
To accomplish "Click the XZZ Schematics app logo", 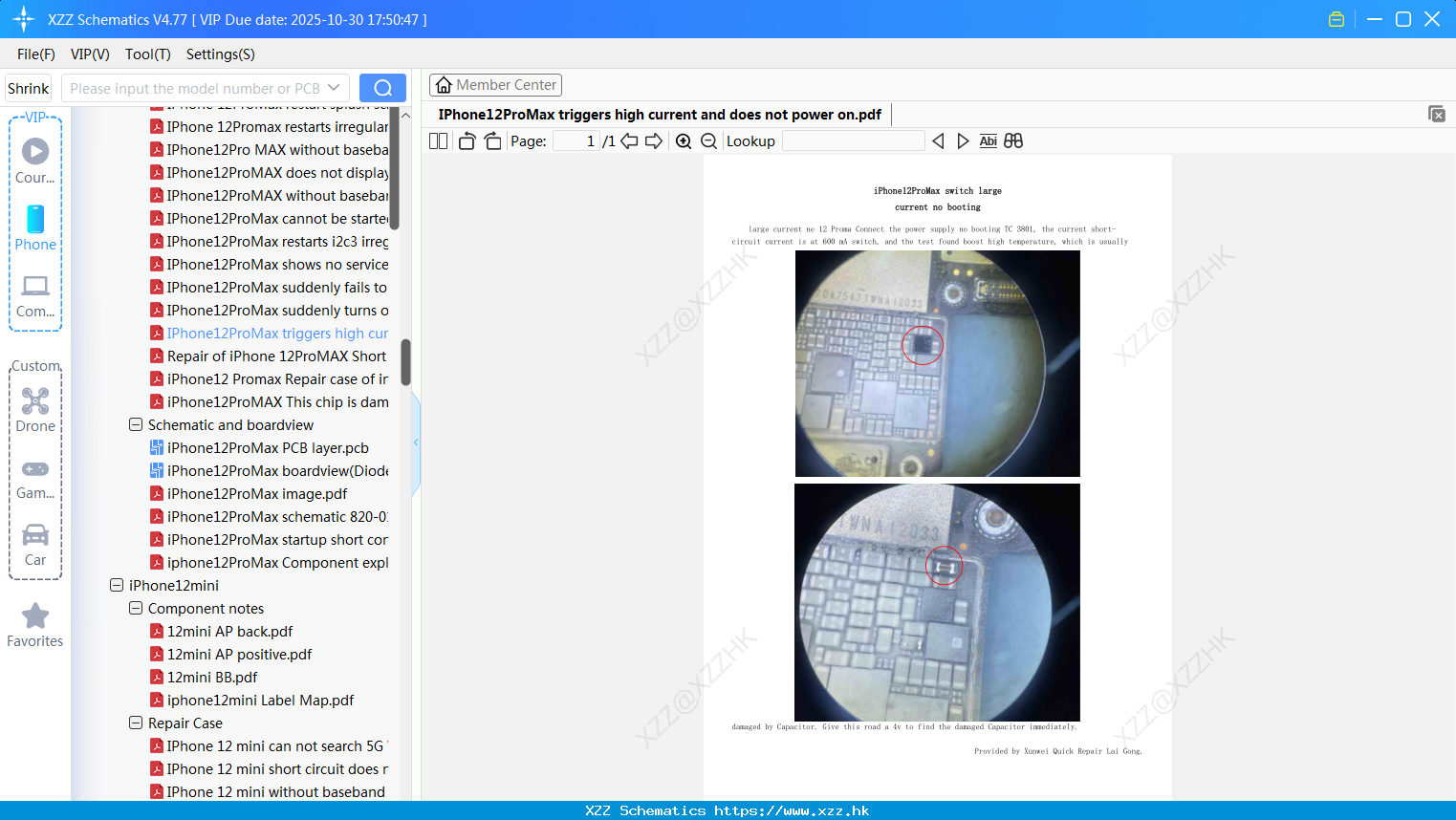I will pos(23,19).
